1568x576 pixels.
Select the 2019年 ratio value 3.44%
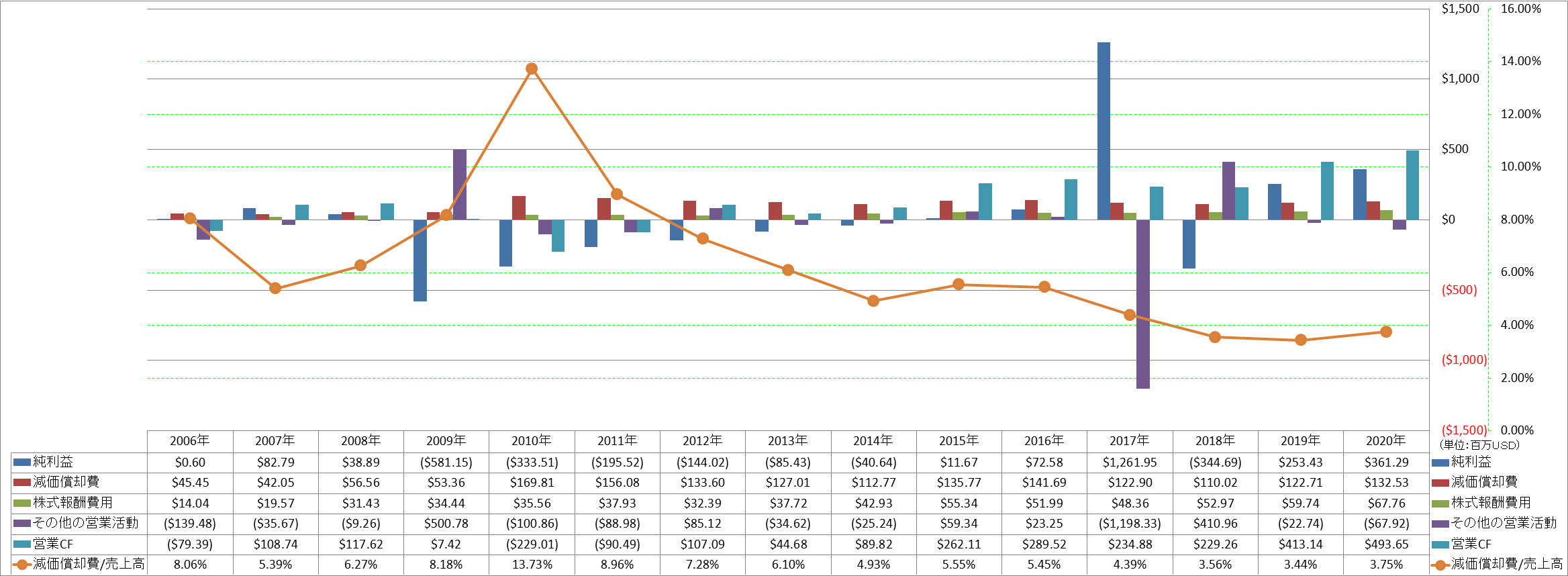pyautogui.click(x=1301, y=565)
